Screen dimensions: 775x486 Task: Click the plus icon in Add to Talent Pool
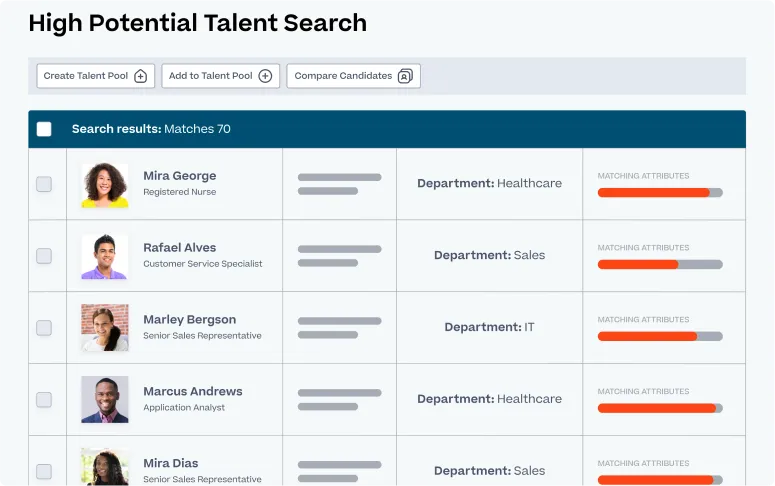(265, 76)
